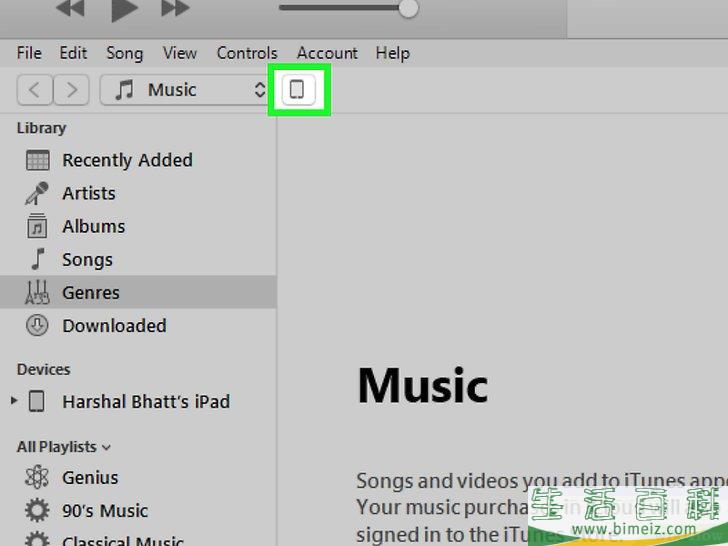Viewport: 728px width, 546px height.
Task: Click the Songs music note icon
Action: pyautogui.click(x=38, y=259)
